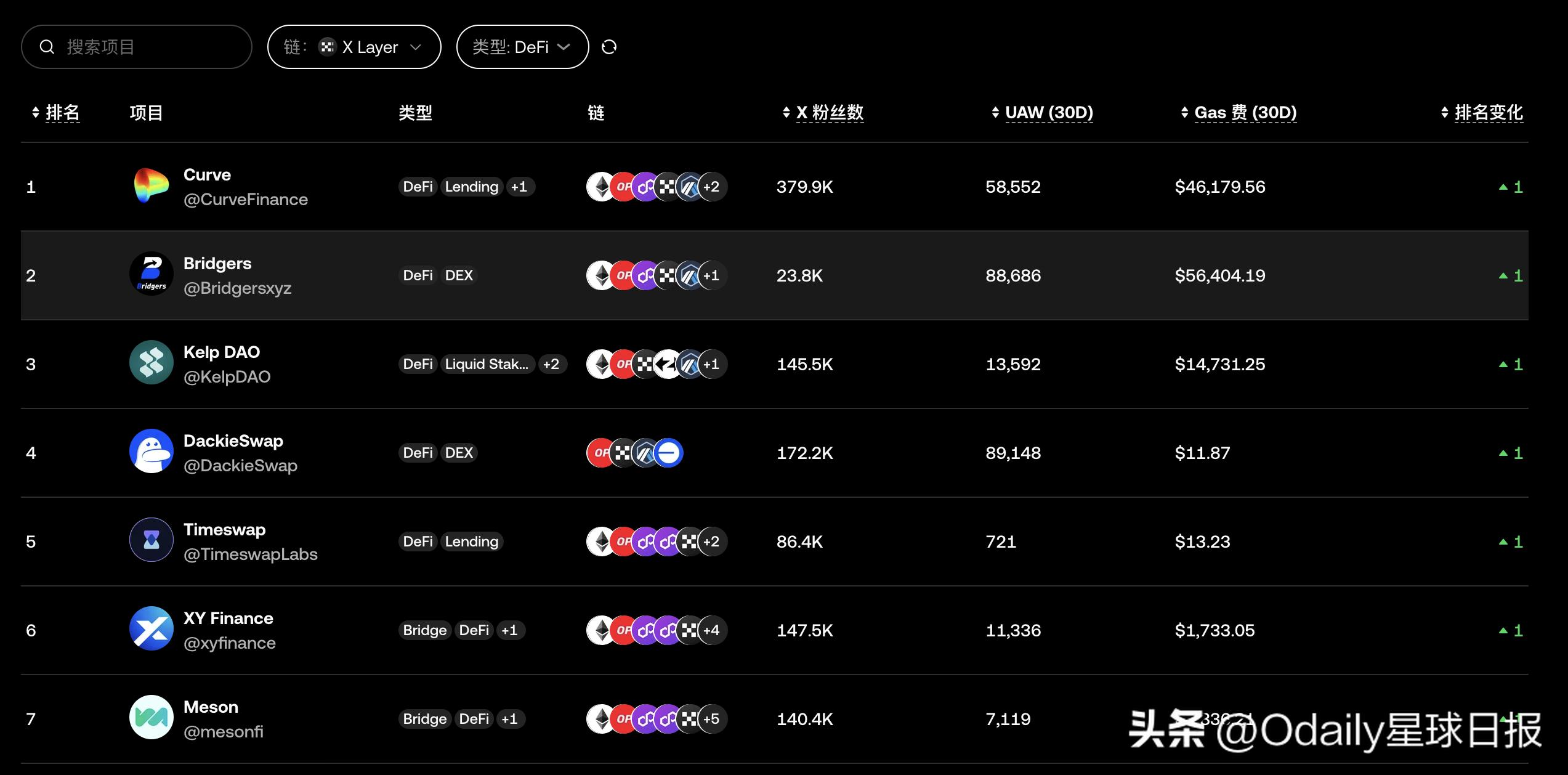Open the @CurveFinance handle link

click(x=246, y=200)
